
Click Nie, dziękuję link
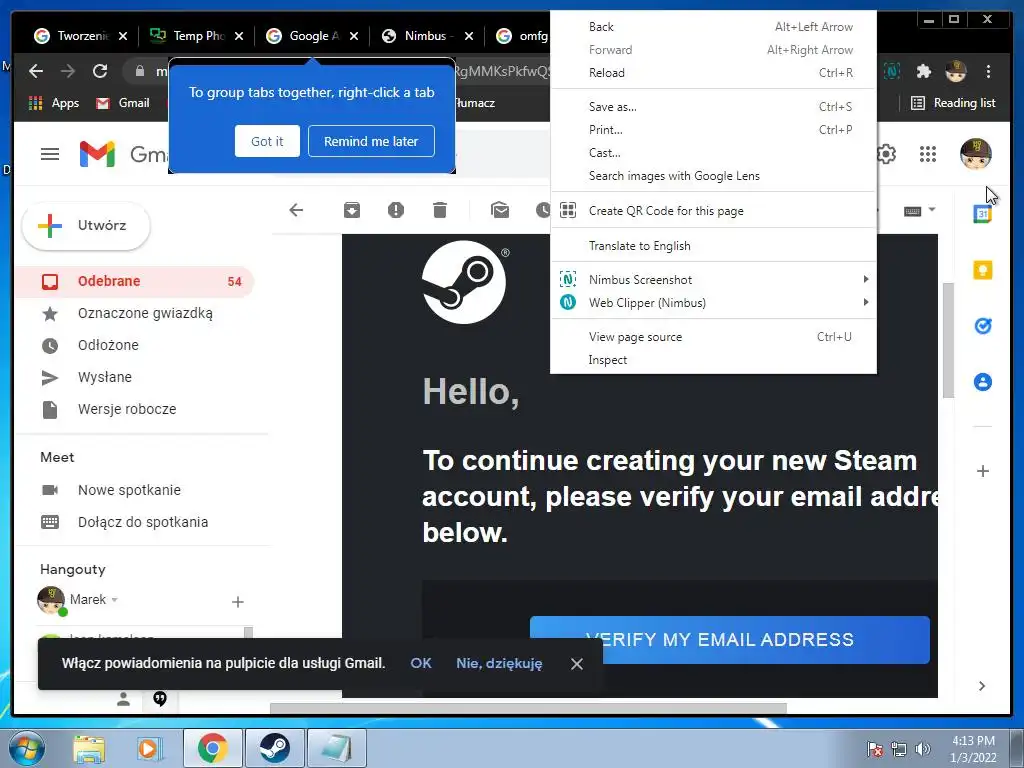[x=499, y=663]
